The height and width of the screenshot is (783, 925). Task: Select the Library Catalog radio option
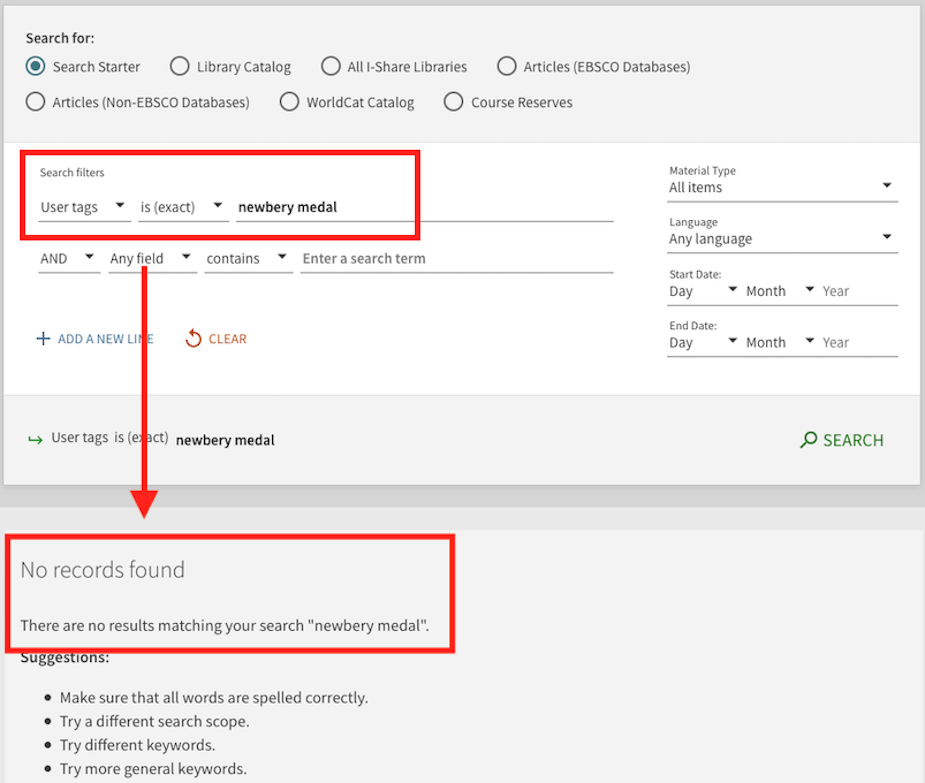point(180,67)
